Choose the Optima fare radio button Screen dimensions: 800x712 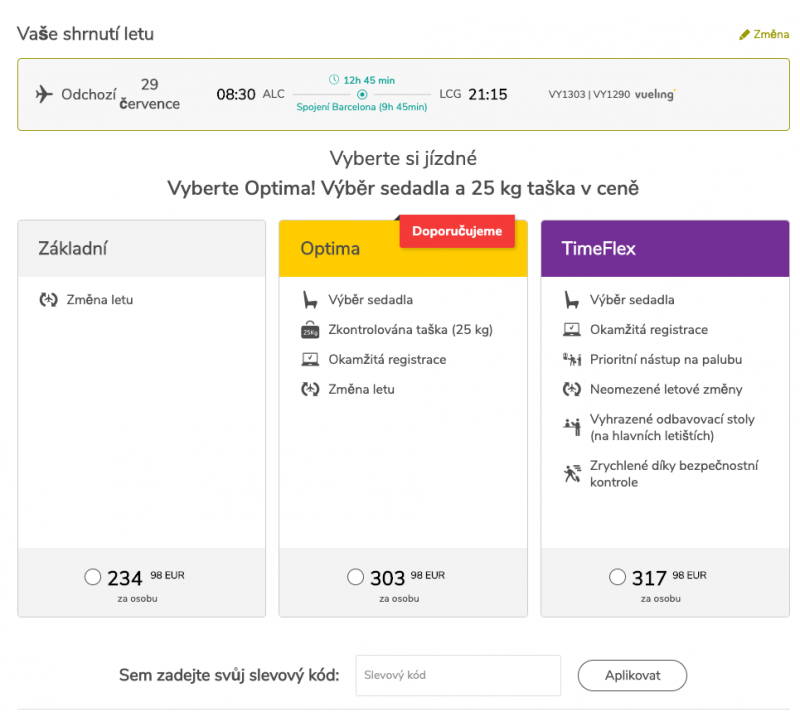(355, 577)
